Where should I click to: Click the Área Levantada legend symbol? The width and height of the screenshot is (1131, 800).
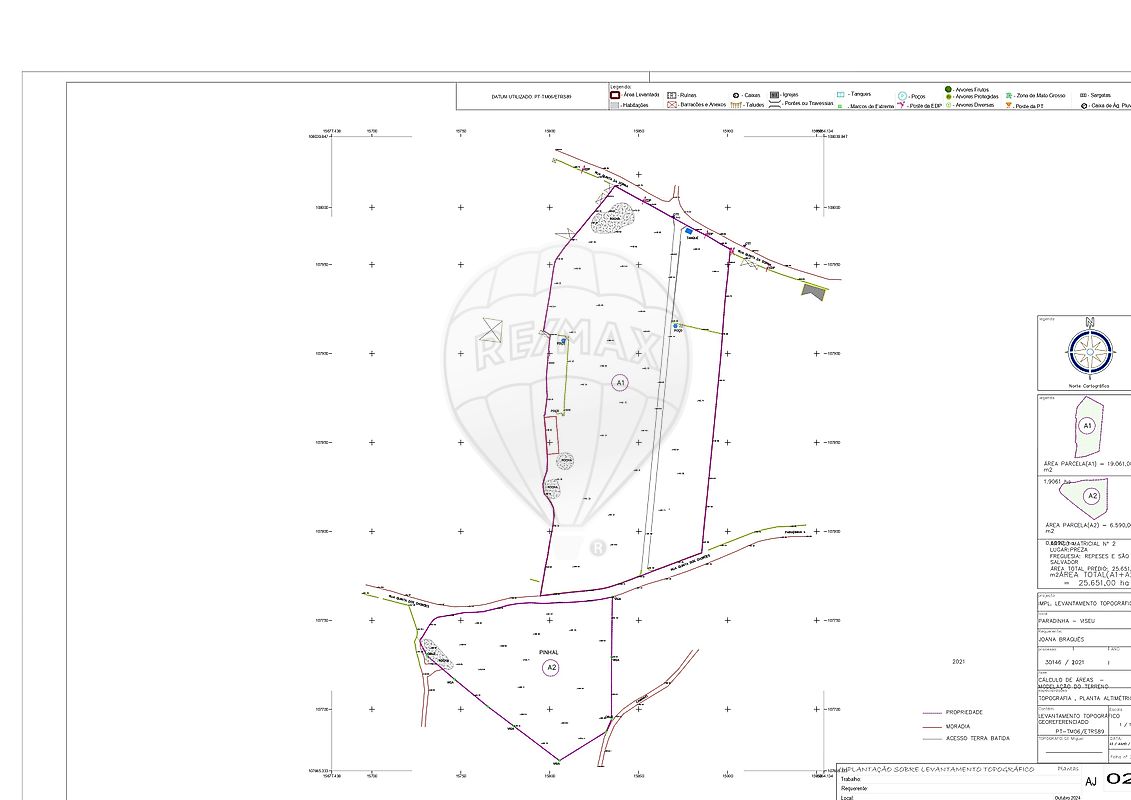[x=615, y=95]
